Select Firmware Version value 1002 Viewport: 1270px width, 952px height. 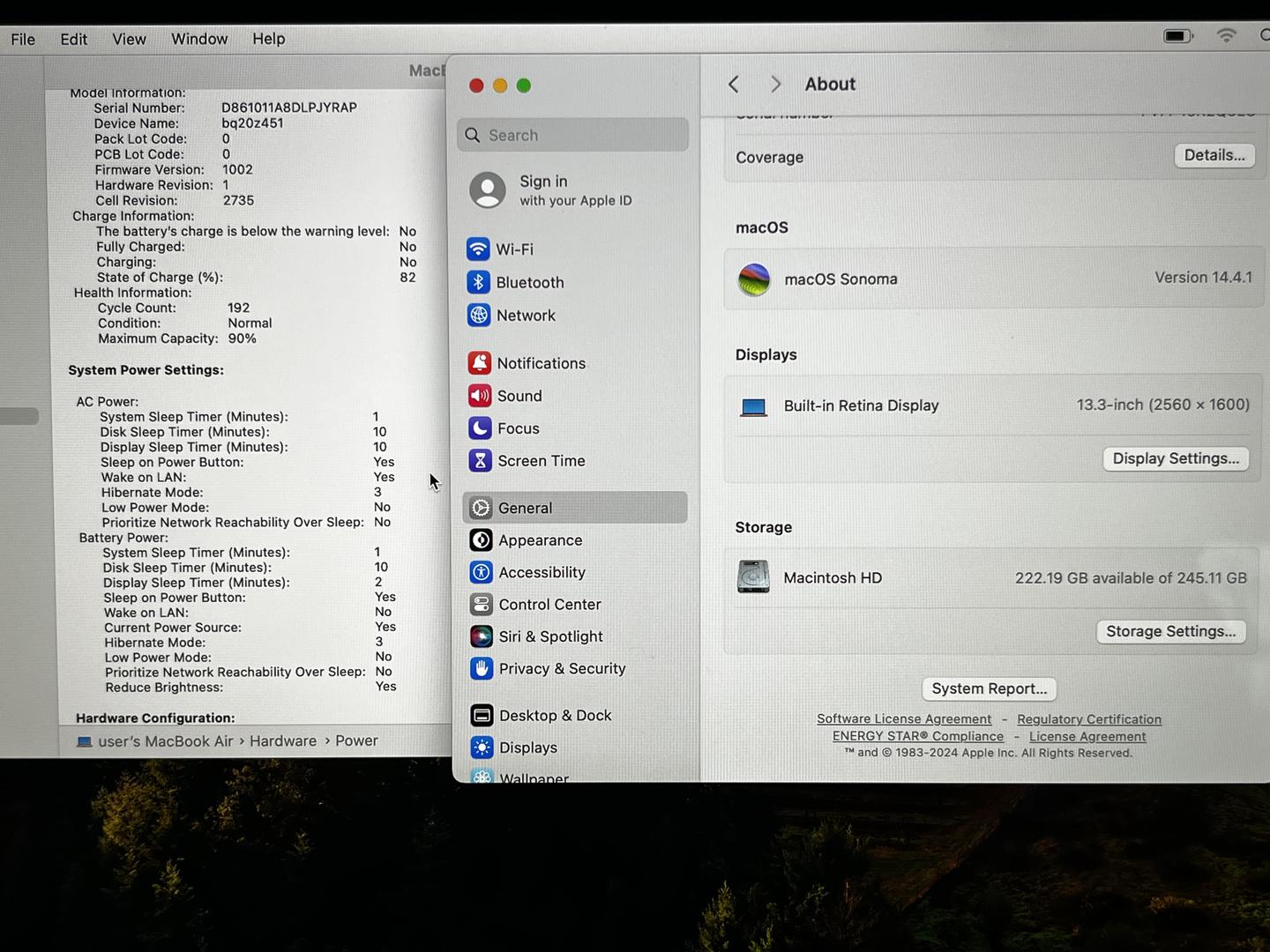pyautogui.click(x=238, y=169)
